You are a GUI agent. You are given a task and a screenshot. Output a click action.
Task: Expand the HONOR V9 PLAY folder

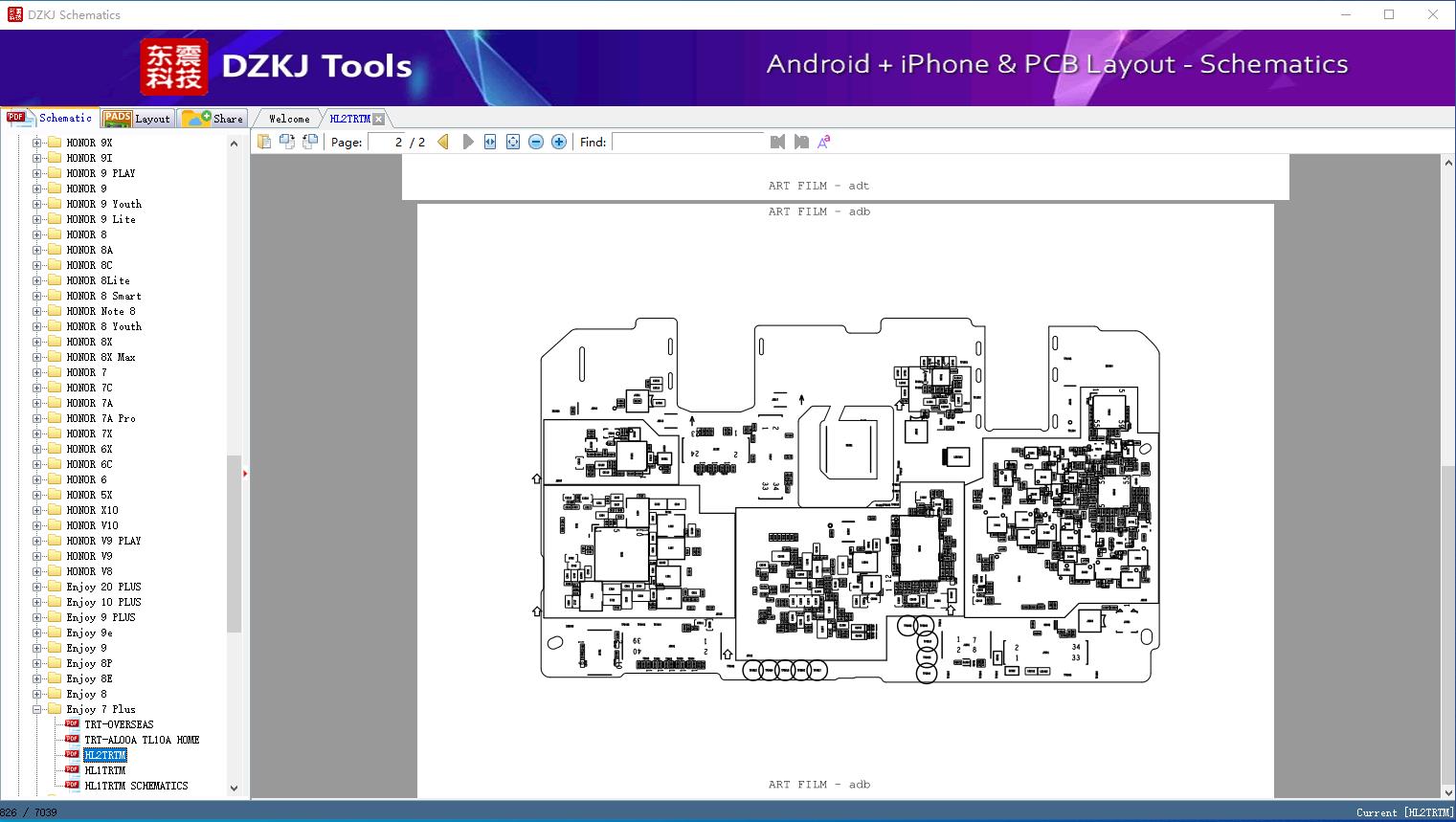click(37, 541)
